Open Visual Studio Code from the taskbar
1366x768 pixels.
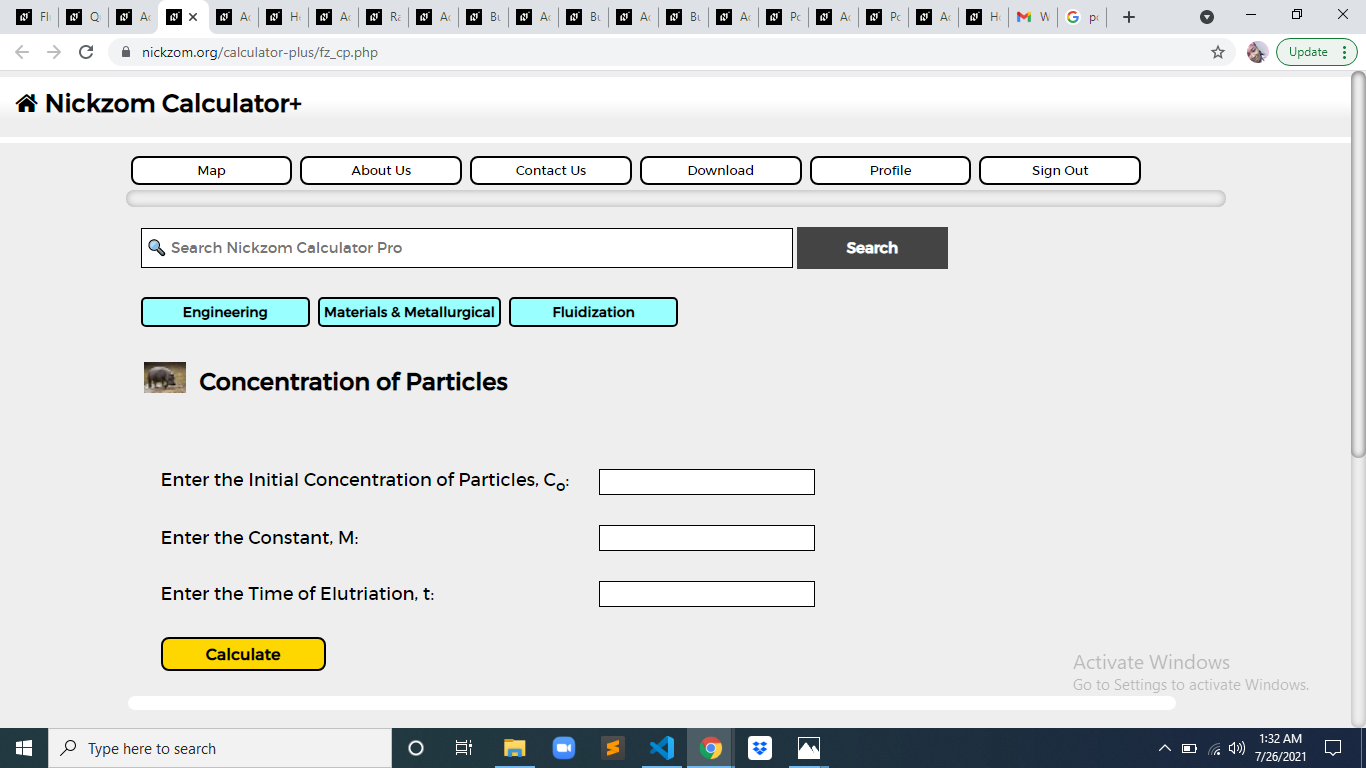(x=662, y=748)
